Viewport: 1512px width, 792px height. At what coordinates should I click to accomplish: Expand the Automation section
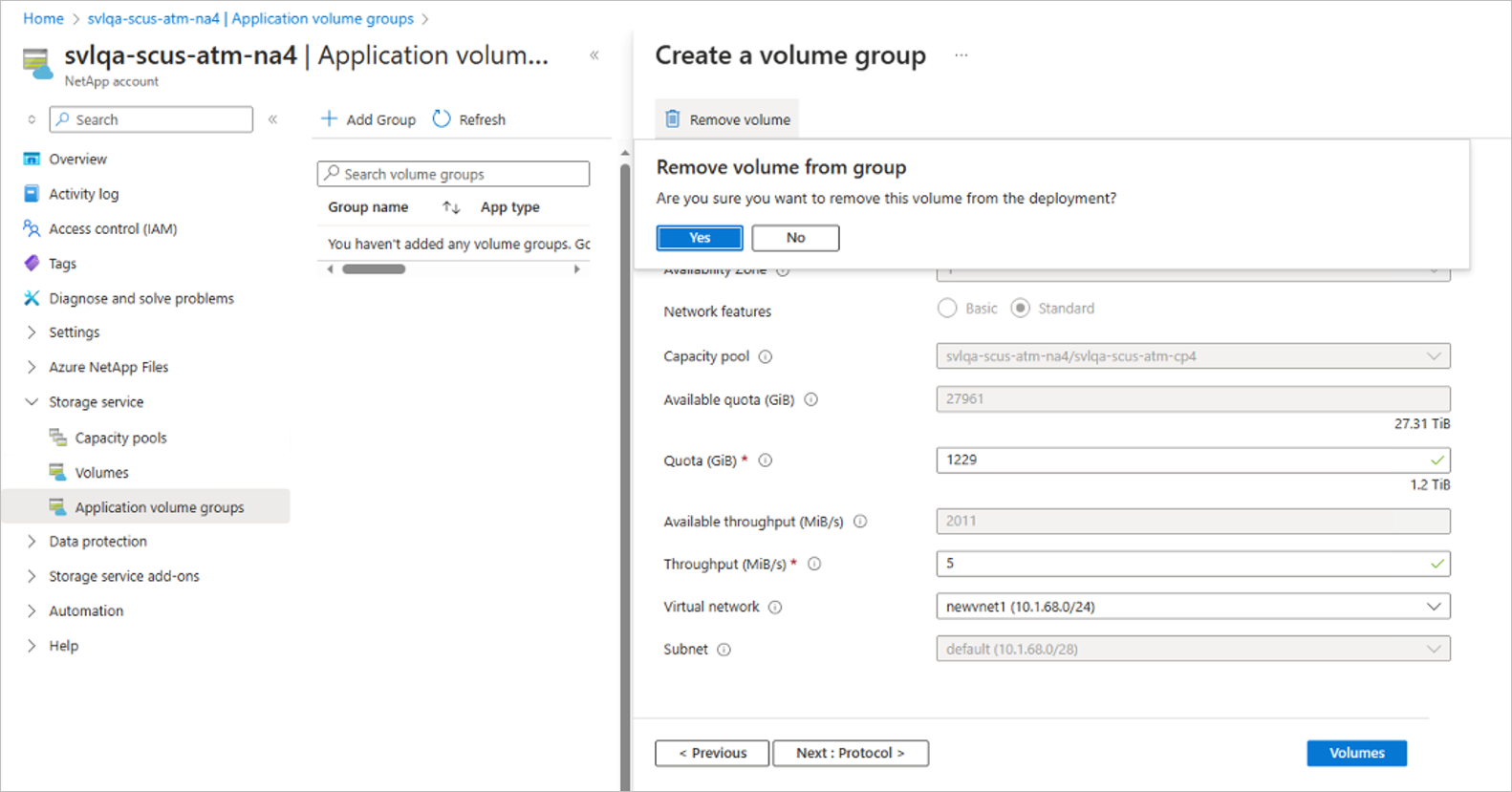pyautogui.click(x=32, y=610)
